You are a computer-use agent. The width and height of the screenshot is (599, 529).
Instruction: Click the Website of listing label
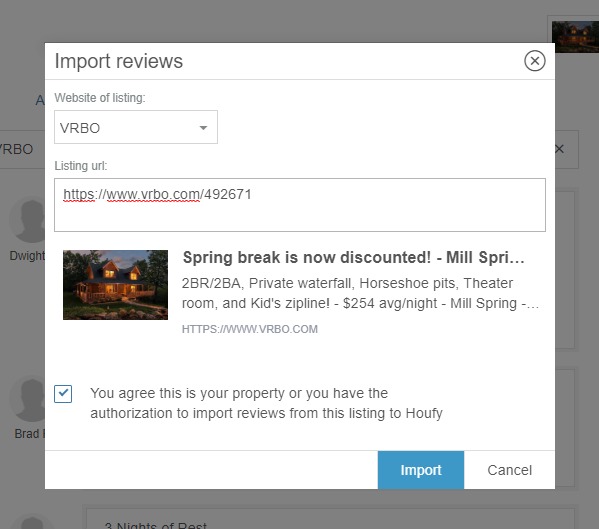point(100,98)
